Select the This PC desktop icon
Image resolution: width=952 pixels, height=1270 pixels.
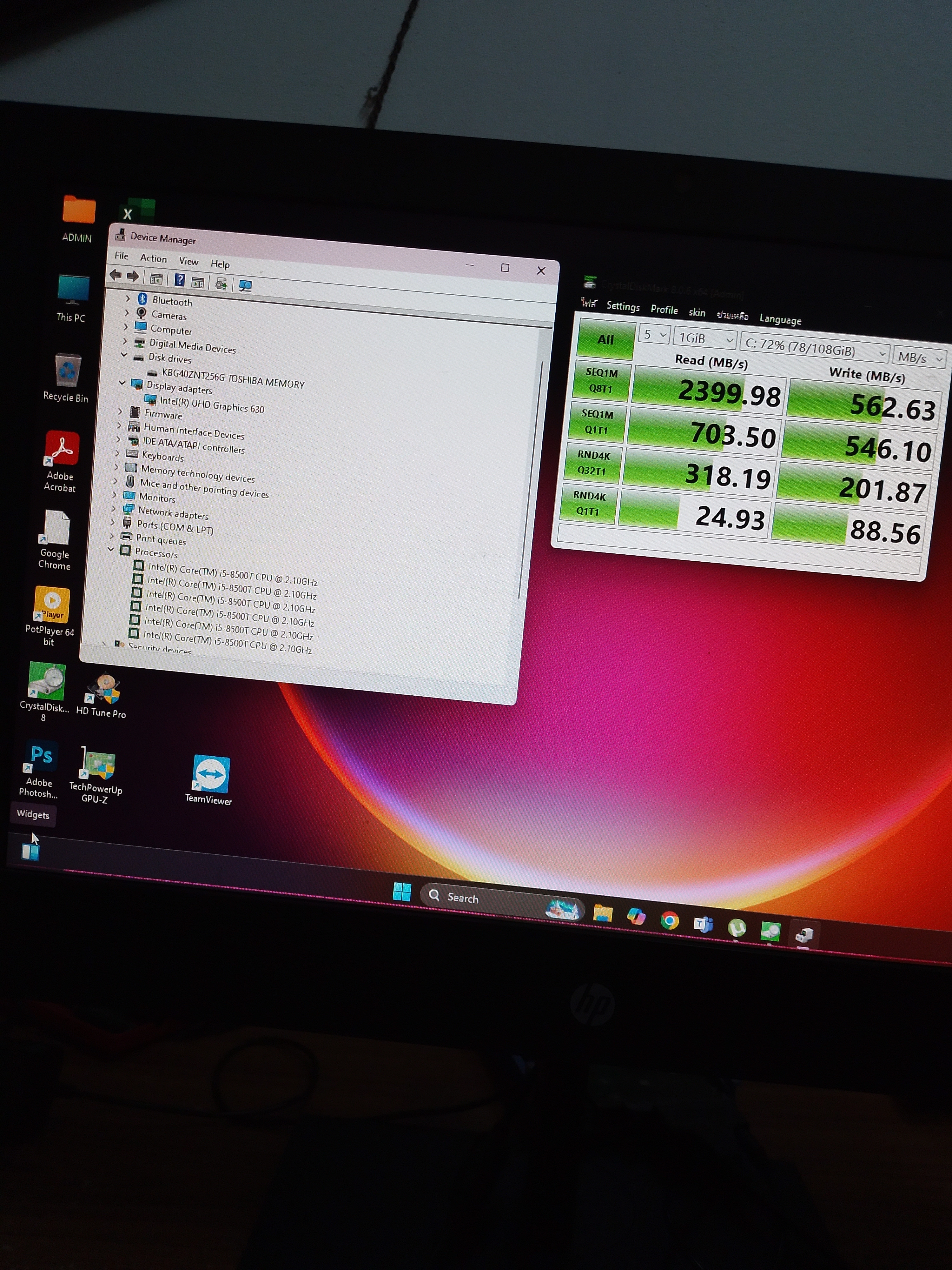72,298
